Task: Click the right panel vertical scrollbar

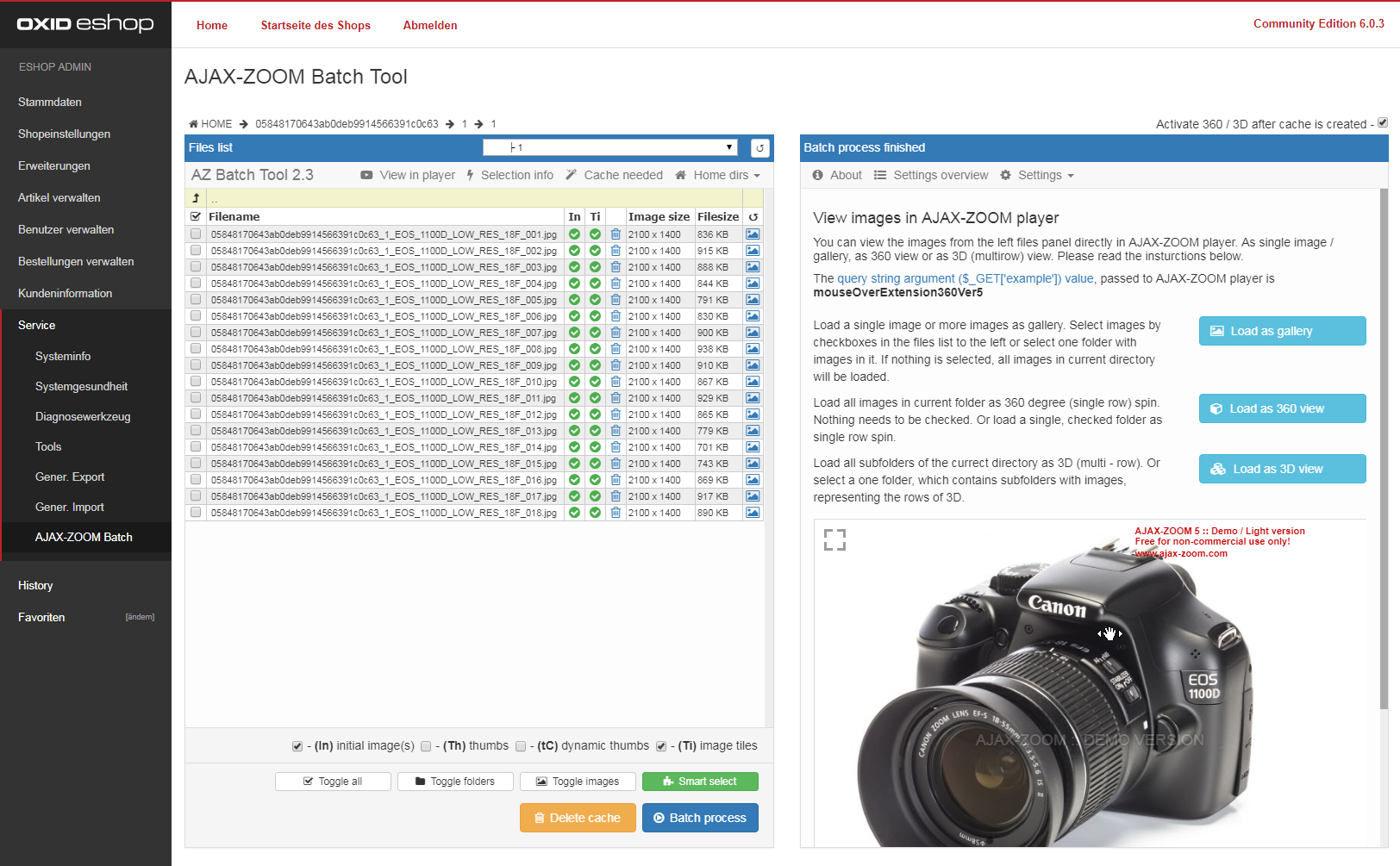Action: [1384, 448]
